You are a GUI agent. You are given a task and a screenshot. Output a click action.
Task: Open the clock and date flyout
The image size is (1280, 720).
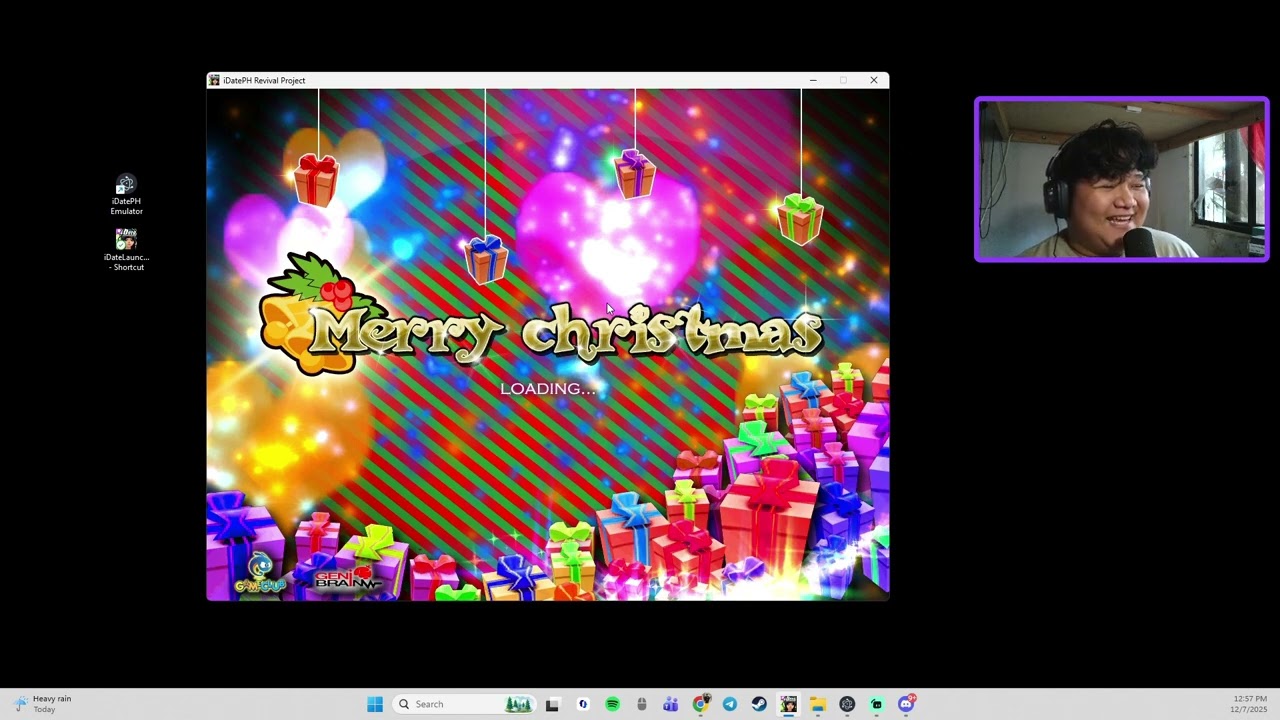1250,704
